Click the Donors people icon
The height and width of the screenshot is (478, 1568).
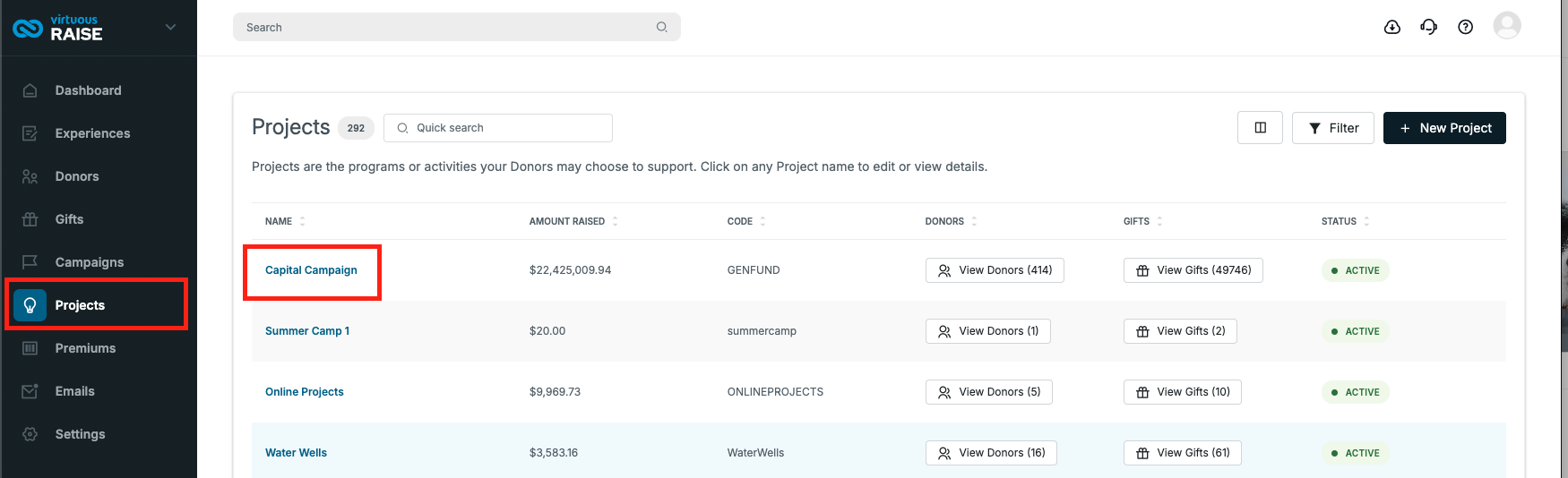[30, 176]
